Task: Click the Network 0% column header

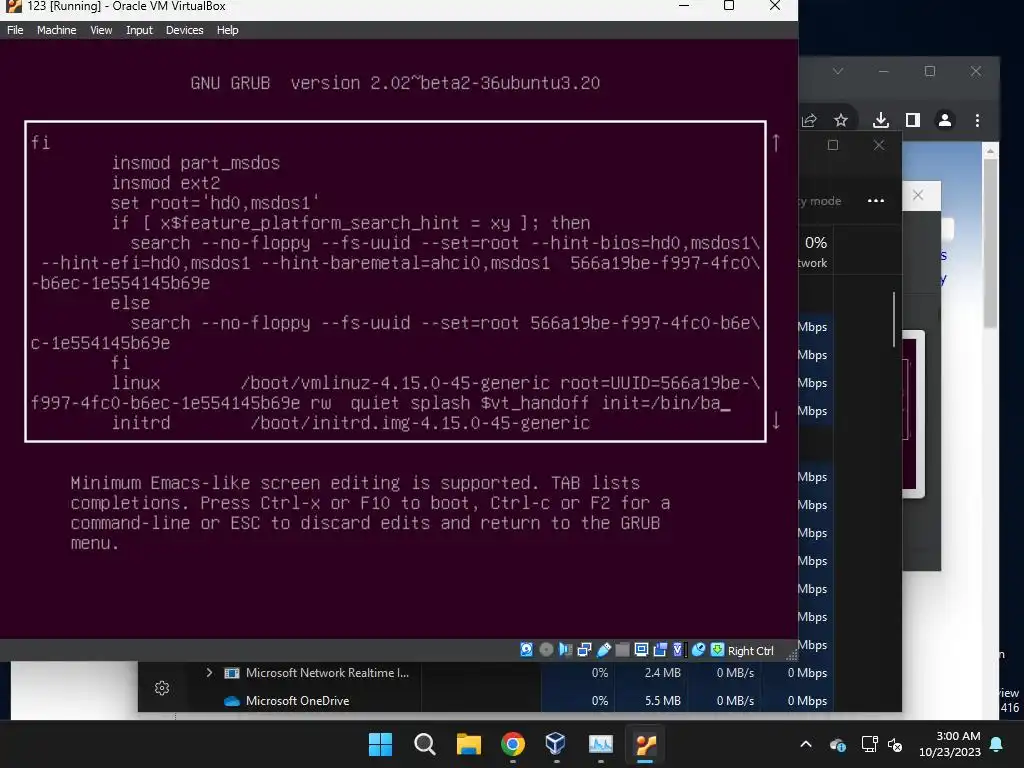Action: (x=815, y=251)
